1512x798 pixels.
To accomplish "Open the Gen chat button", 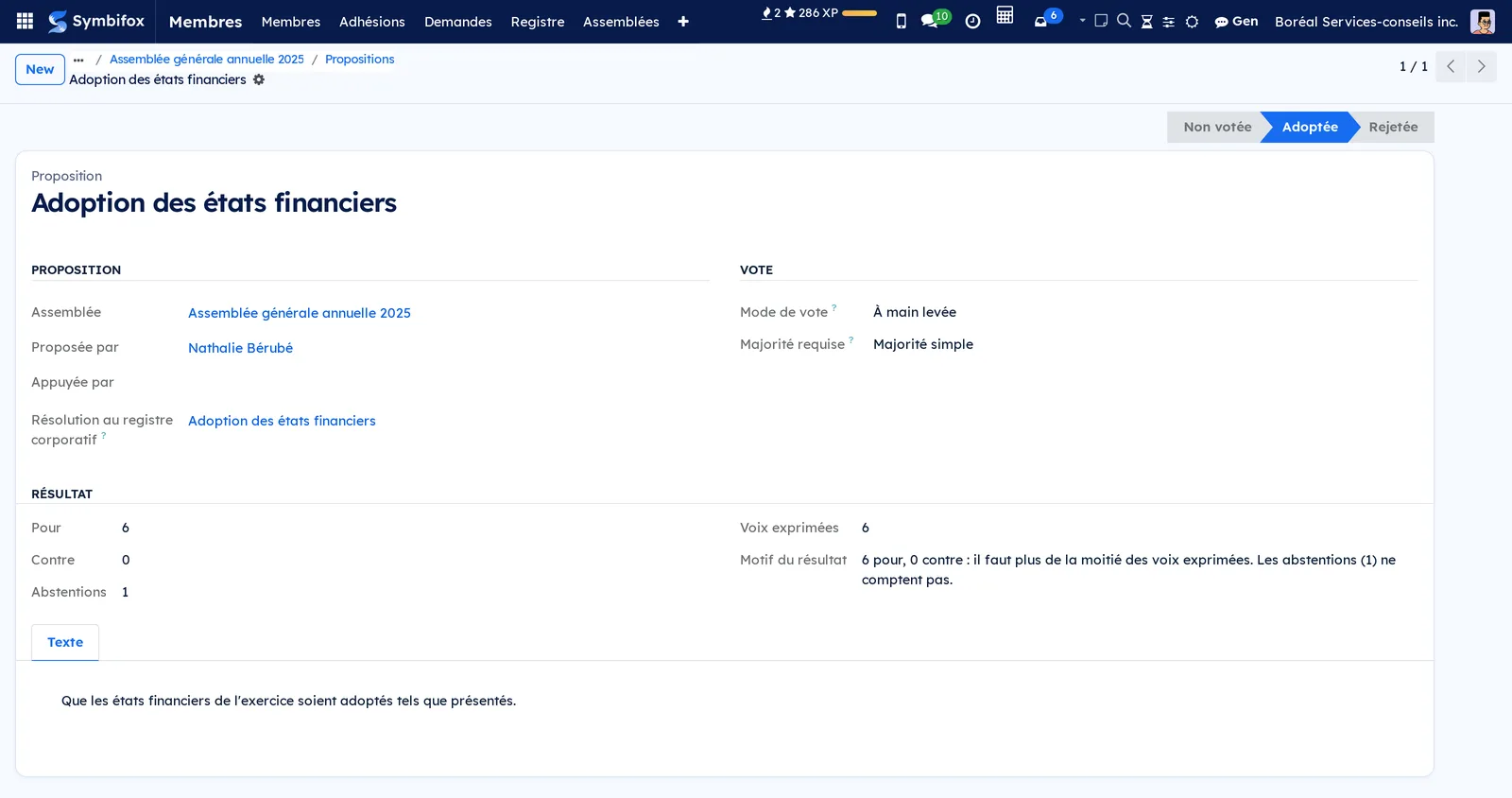I will click(x=1236, y=22).
